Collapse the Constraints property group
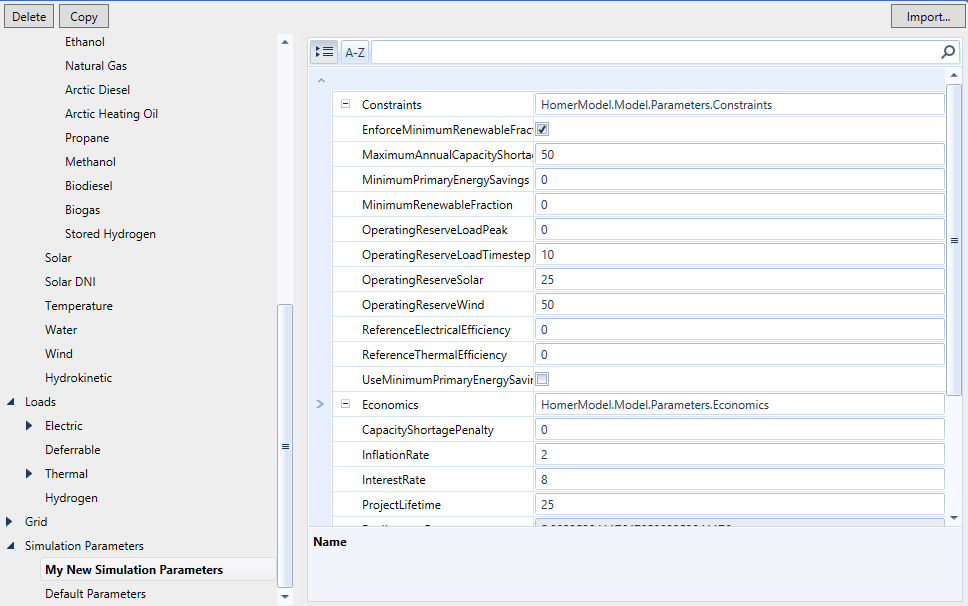Viewport: 968px width, 606px height. pos(345,104)
